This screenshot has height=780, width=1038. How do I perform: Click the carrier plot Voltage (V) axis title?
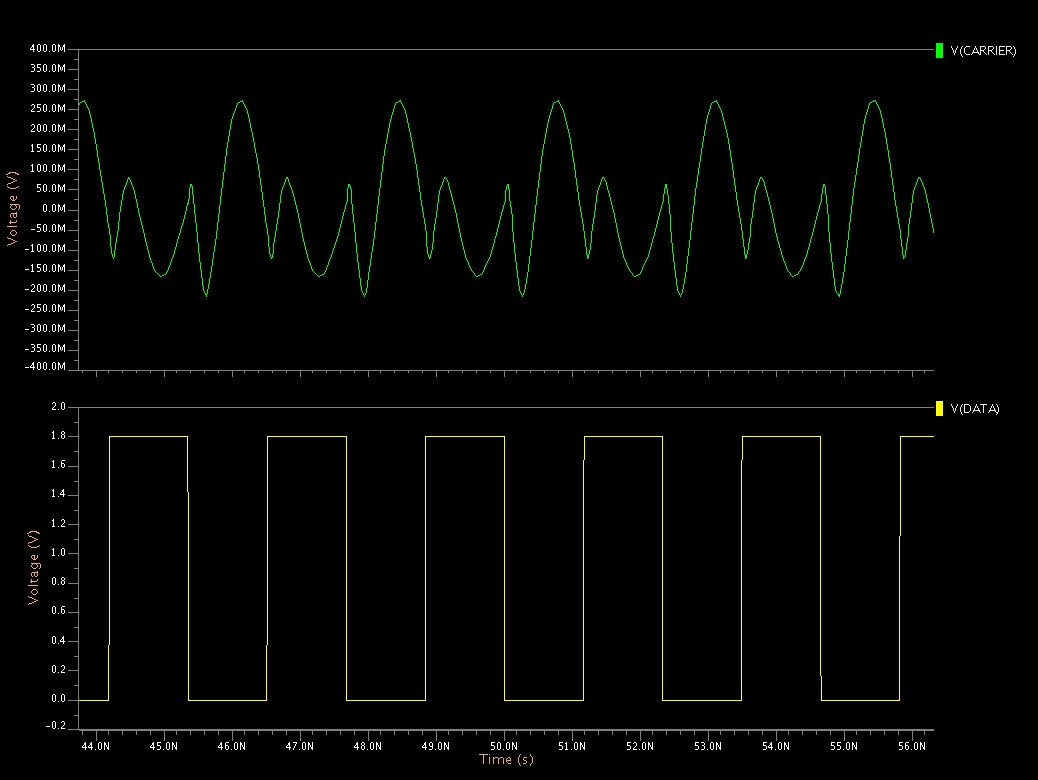click(12, 209)
